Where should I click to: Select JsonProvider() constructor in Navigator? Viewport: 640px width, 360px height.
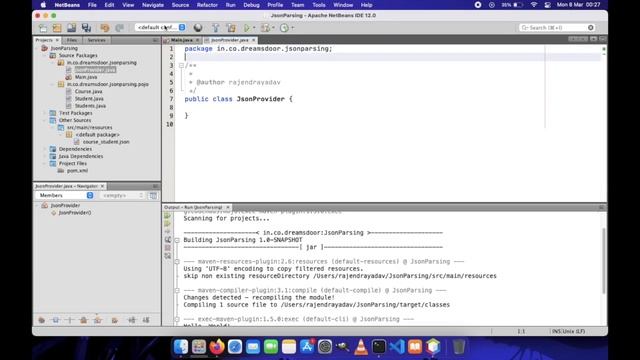pyautogui.click(x=75, y=213)
